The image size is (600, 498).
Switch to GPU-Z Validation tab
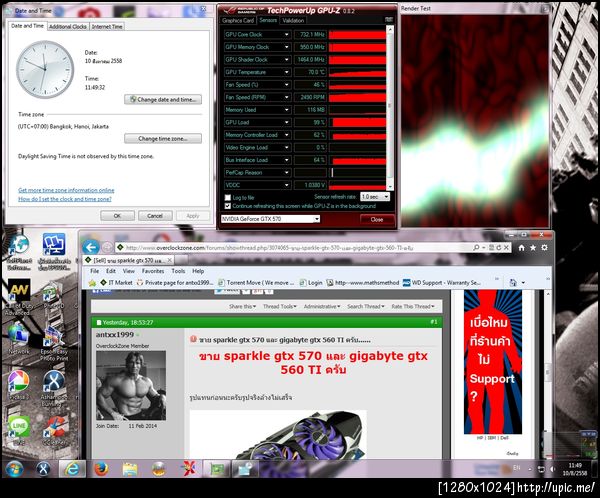pyautogui.click(x=293, y=21)
